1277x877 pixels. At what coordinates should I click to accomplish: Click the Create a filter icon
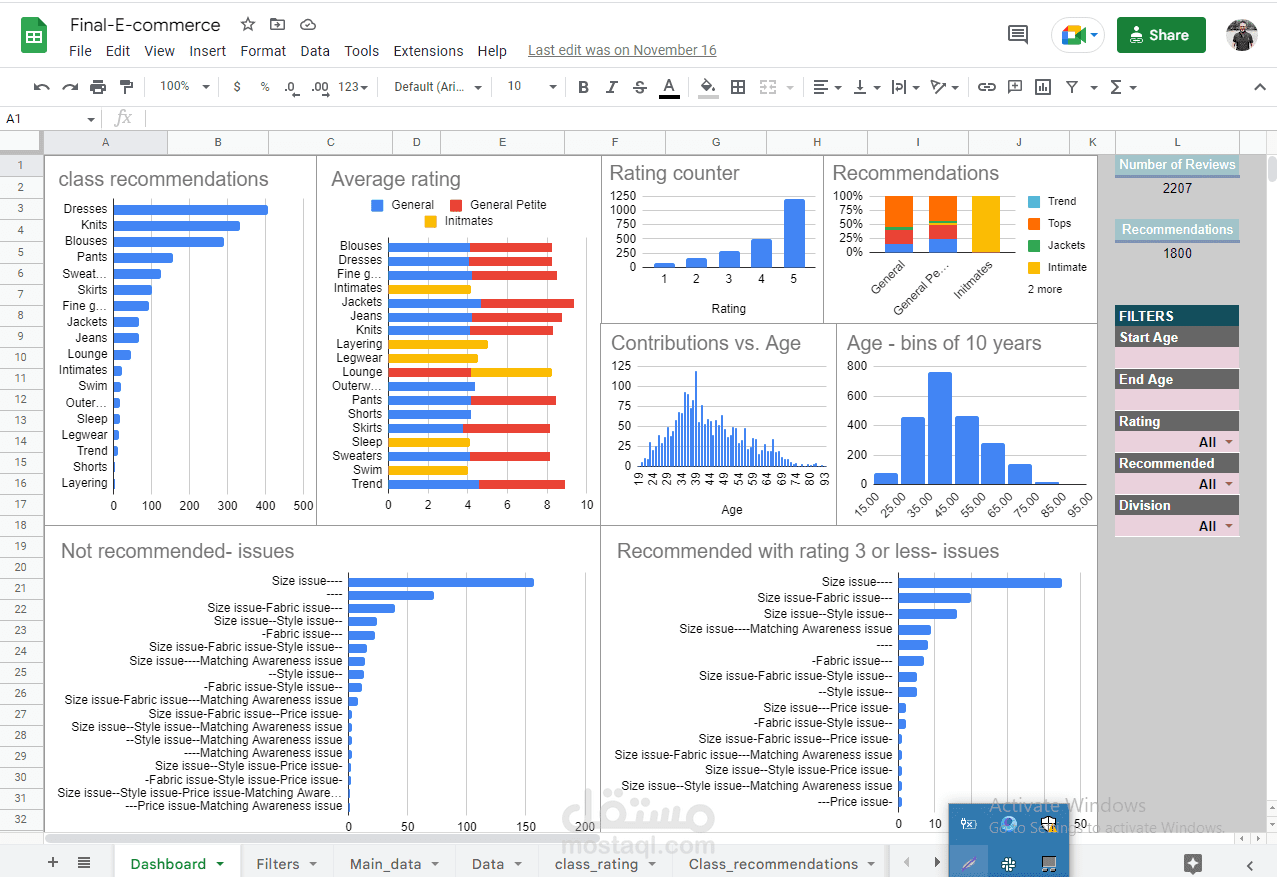(x=1072, y=87)
